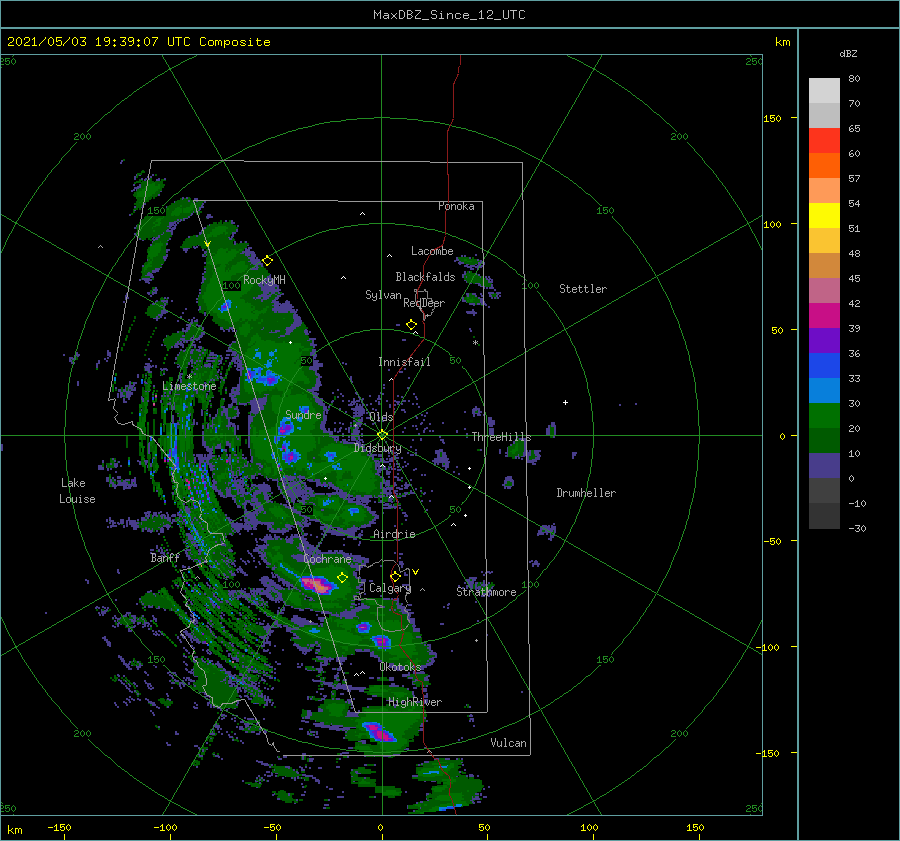Click the Blackfalds label

425,277
